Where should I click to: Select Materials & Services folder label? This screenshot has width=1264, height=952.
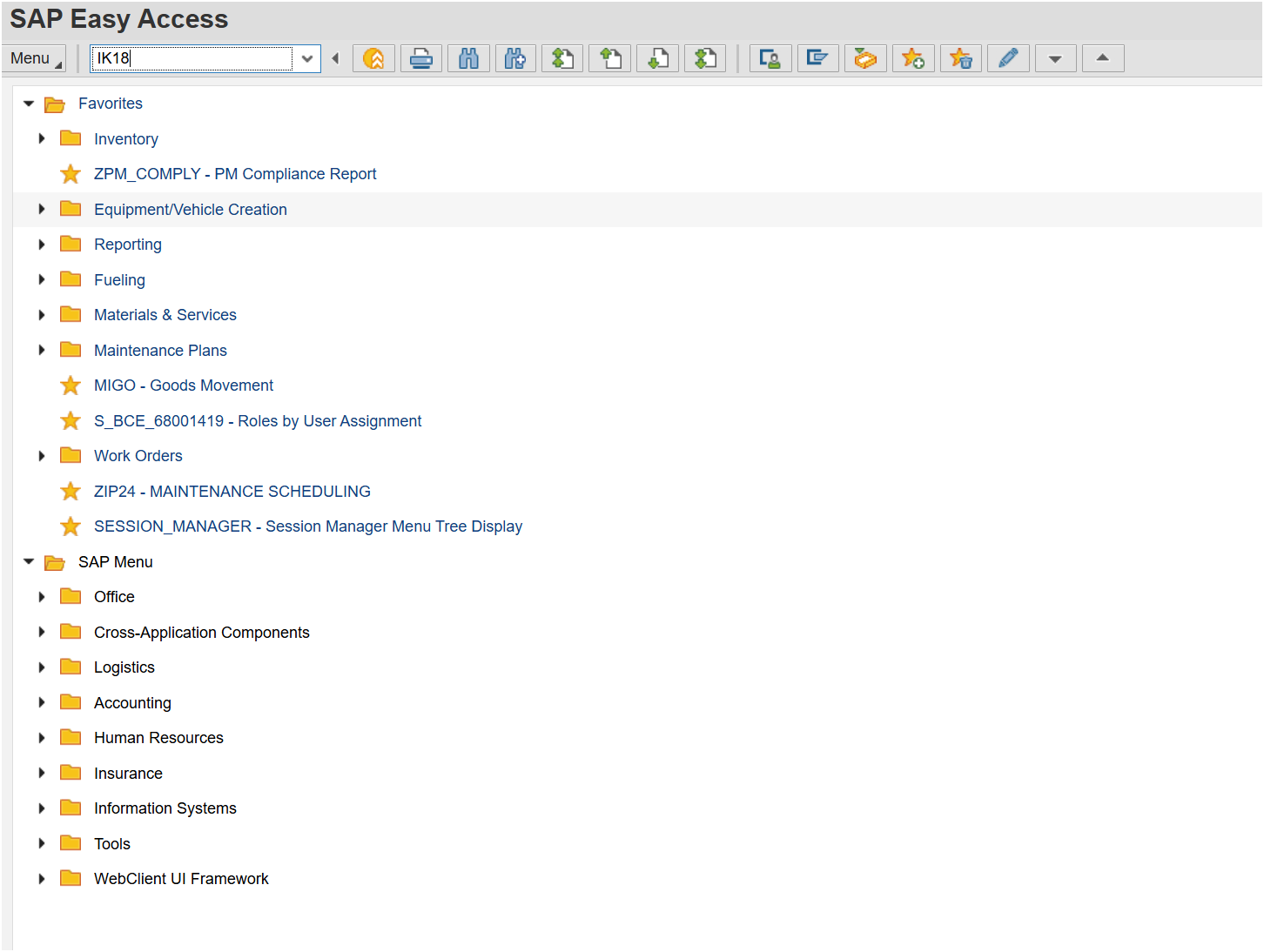[165, 315]
